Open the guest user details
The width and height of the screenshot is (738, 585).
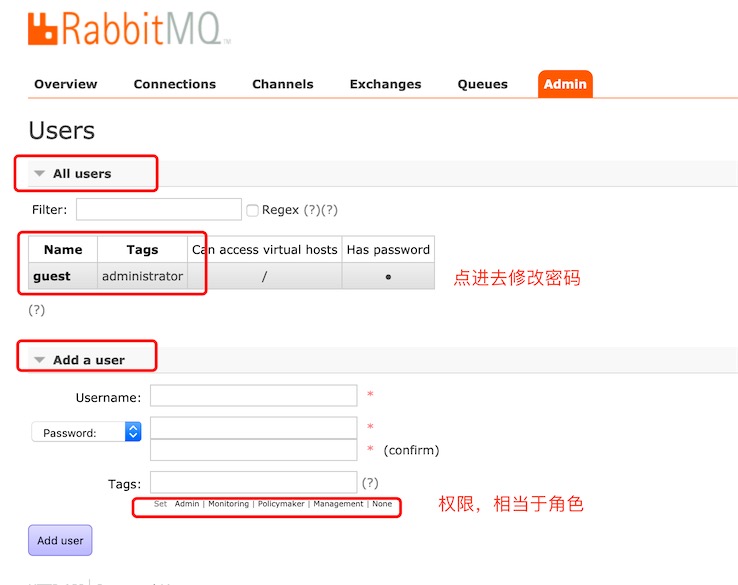(52, 276)
